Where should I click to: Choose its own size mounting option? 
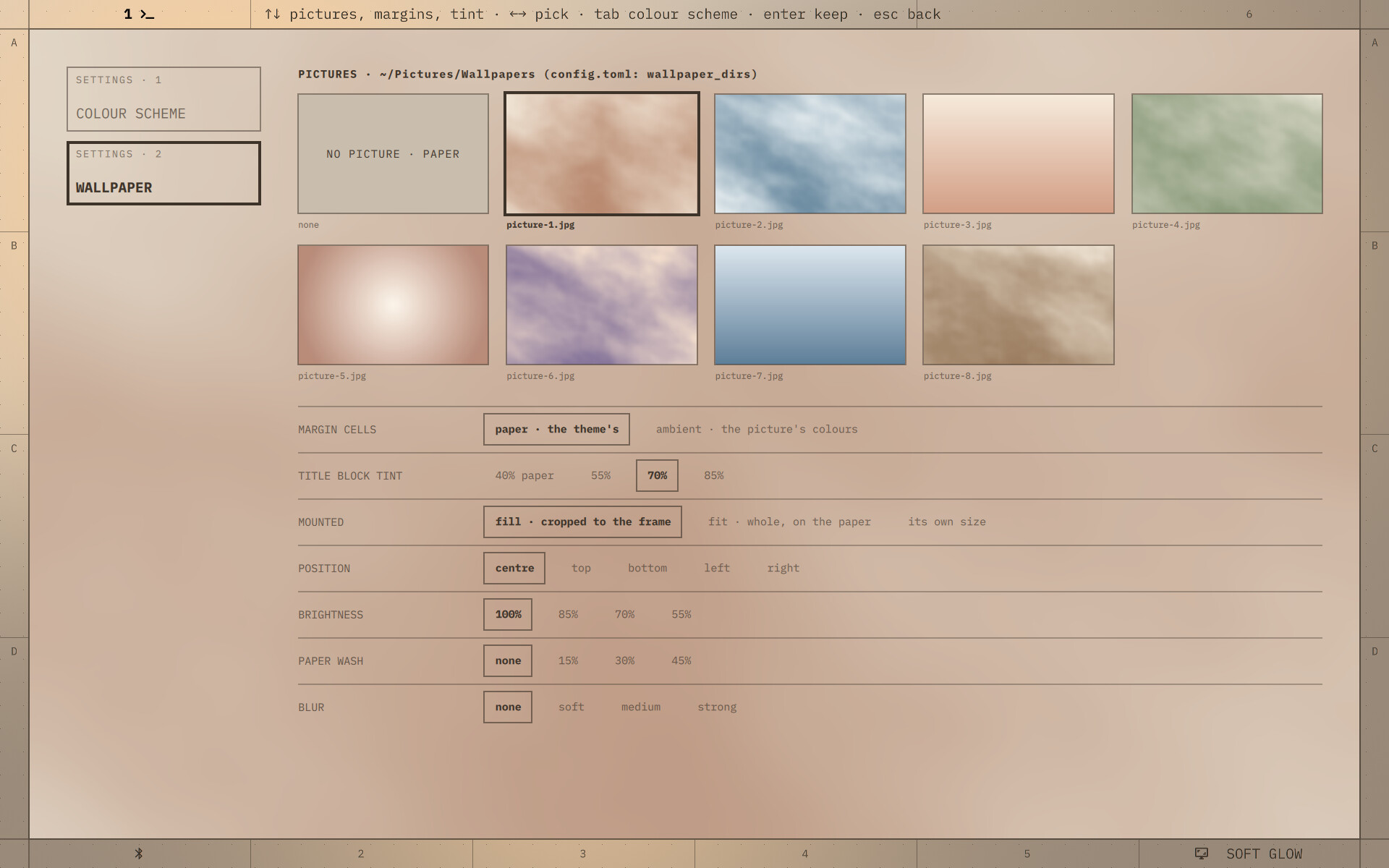[x=947, y=522]
